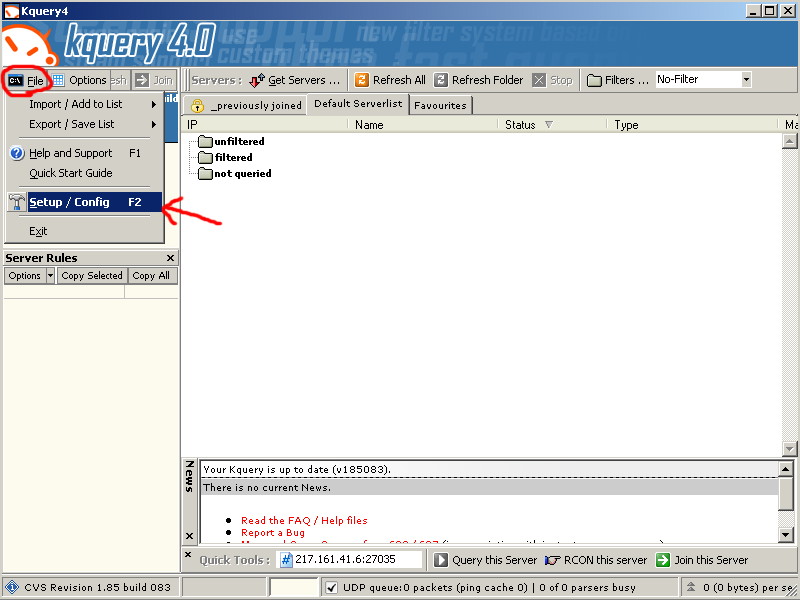This screenshot has height=600, width=800.
Task: Click the news panel scrollbar thumb
Action: tap(786, 493)
